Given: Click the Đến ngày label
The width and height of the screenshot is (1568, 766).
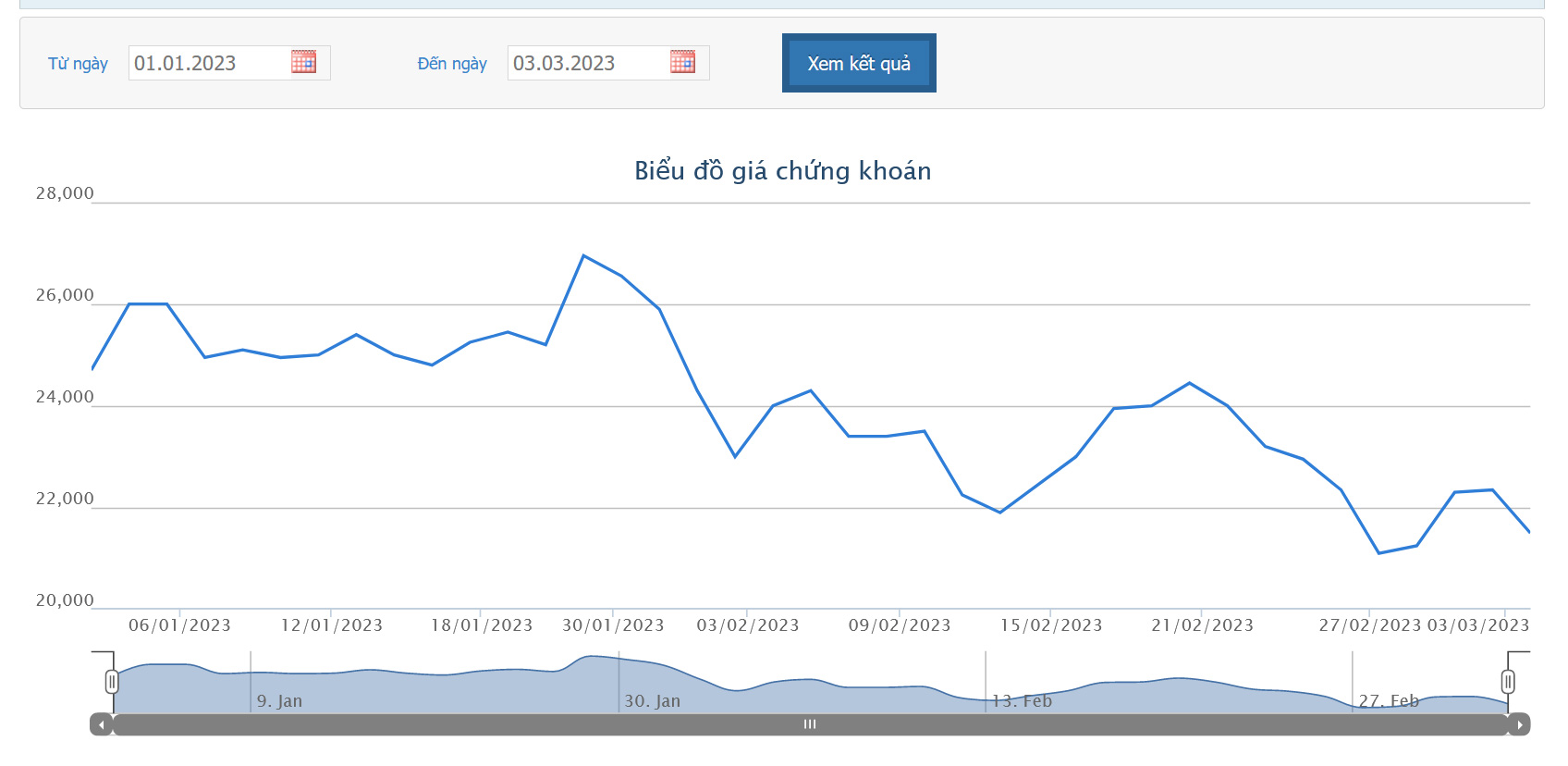Looking at the screenshot, I should 452,64.
